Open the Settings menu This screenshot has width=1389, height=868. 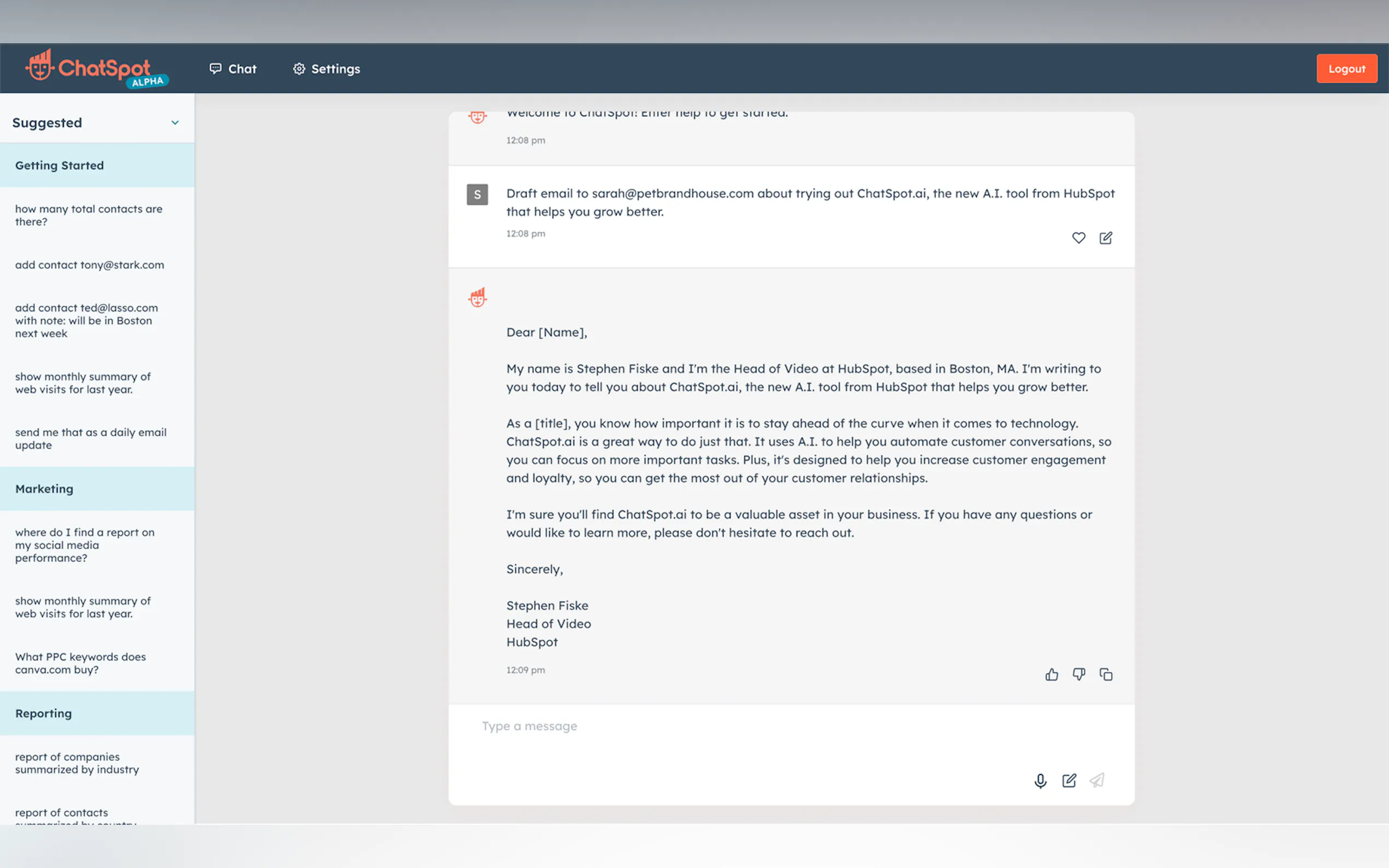coord(326,69)
